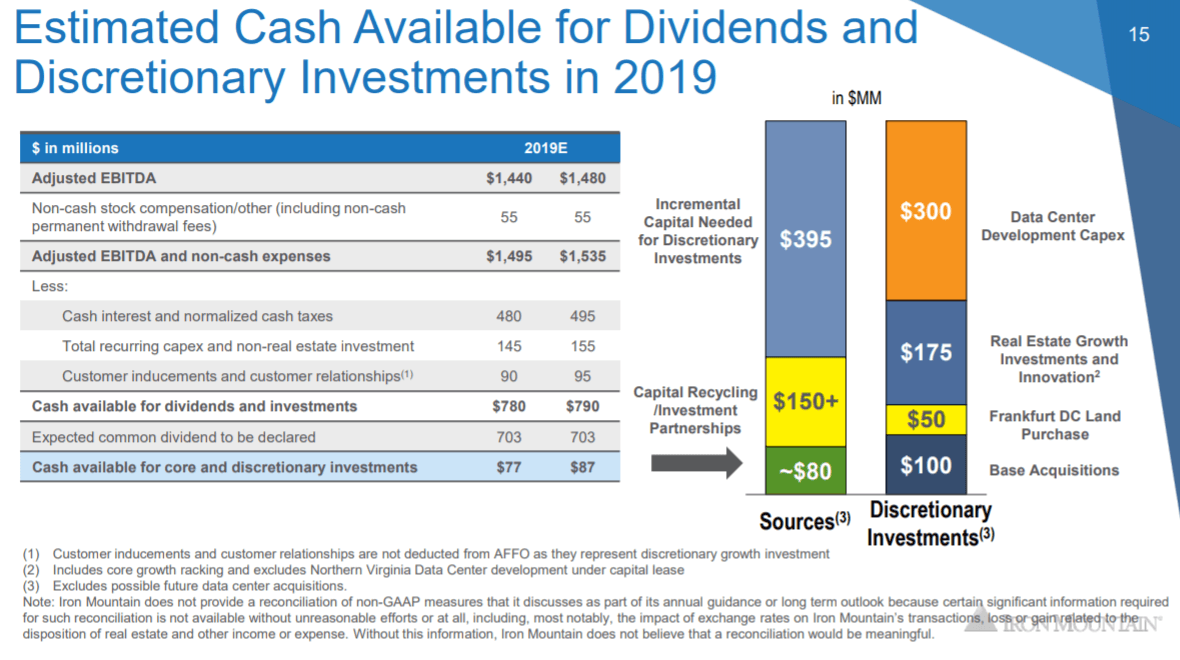The width and height of the screenshot is (1180, 660).
Task: Click the blue $395 Incremental Capital bar
Action: [805, 238]
